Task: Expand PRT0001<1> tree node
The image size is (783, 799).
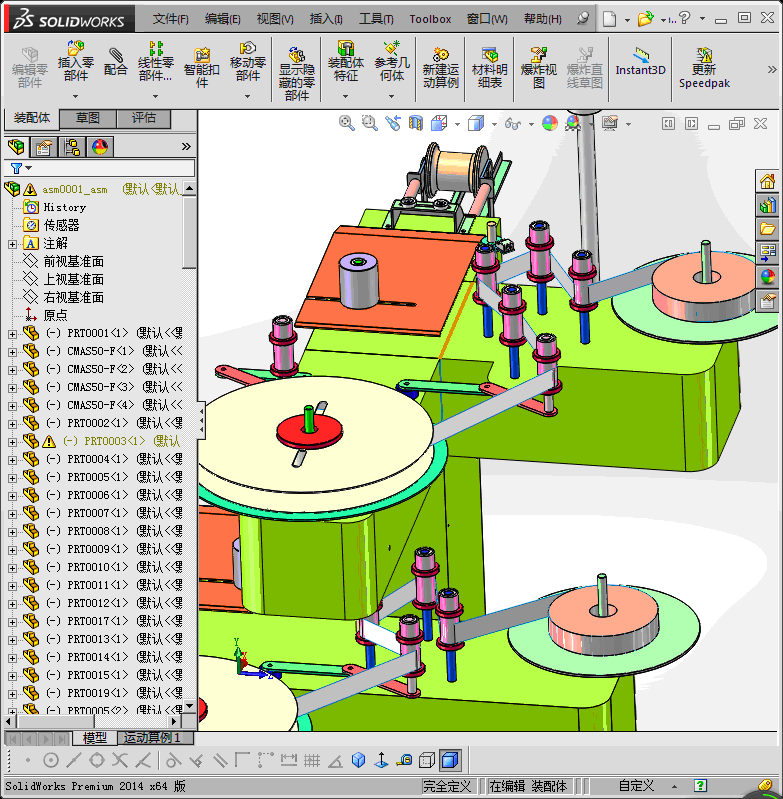Action: pos(12,334)
